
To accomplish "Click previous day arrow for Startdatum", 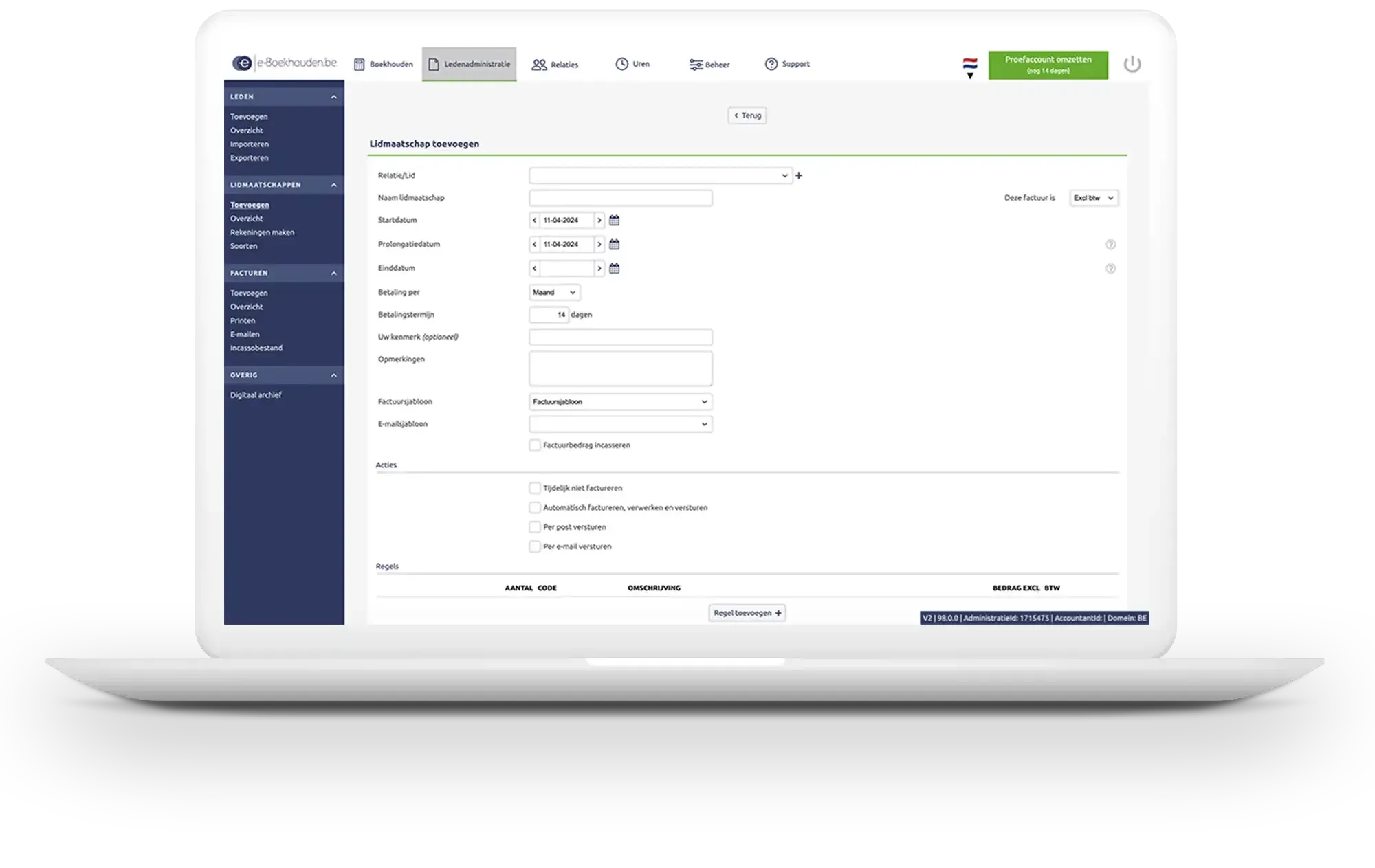I will point(535,221).
